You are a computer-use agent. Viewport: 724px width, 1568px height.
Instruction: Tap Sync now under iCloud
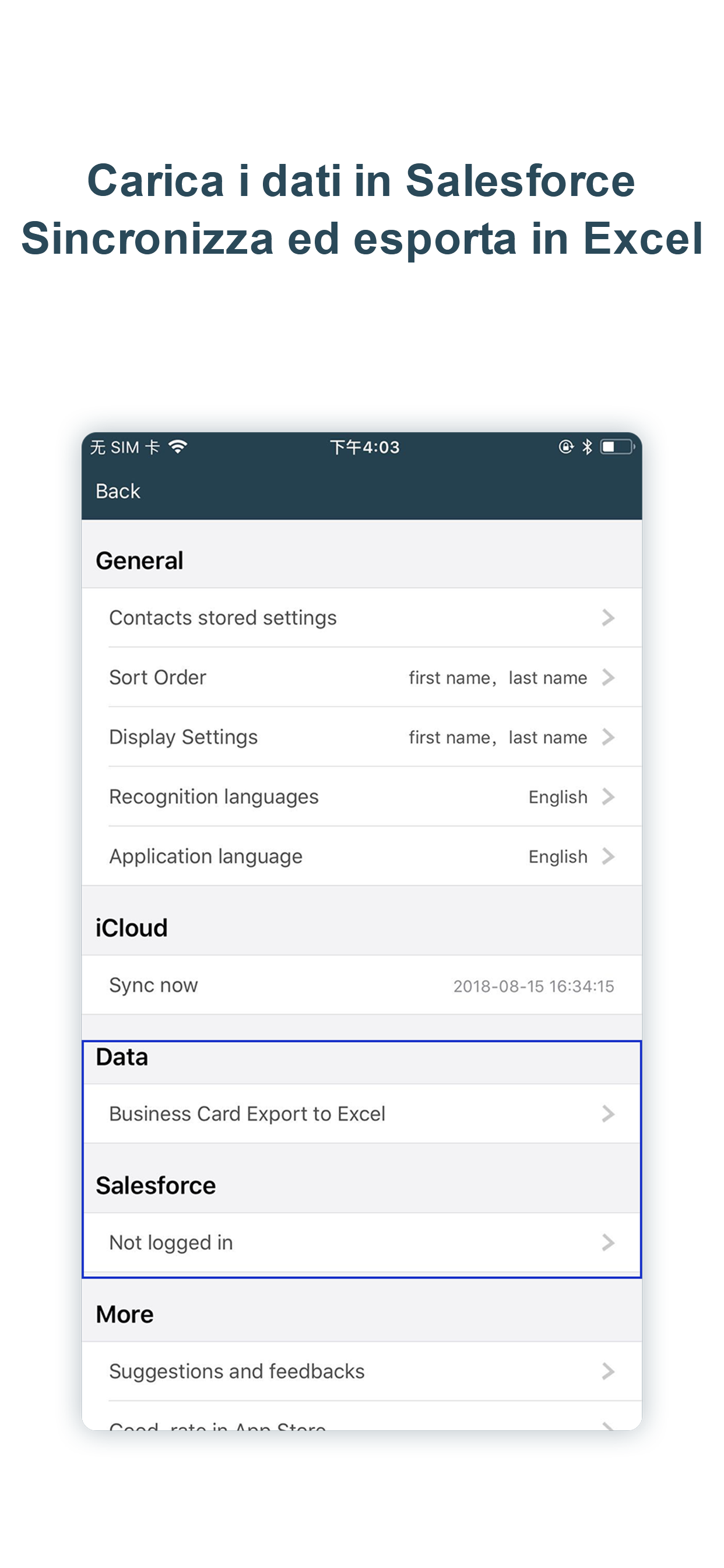click(362, 985)
